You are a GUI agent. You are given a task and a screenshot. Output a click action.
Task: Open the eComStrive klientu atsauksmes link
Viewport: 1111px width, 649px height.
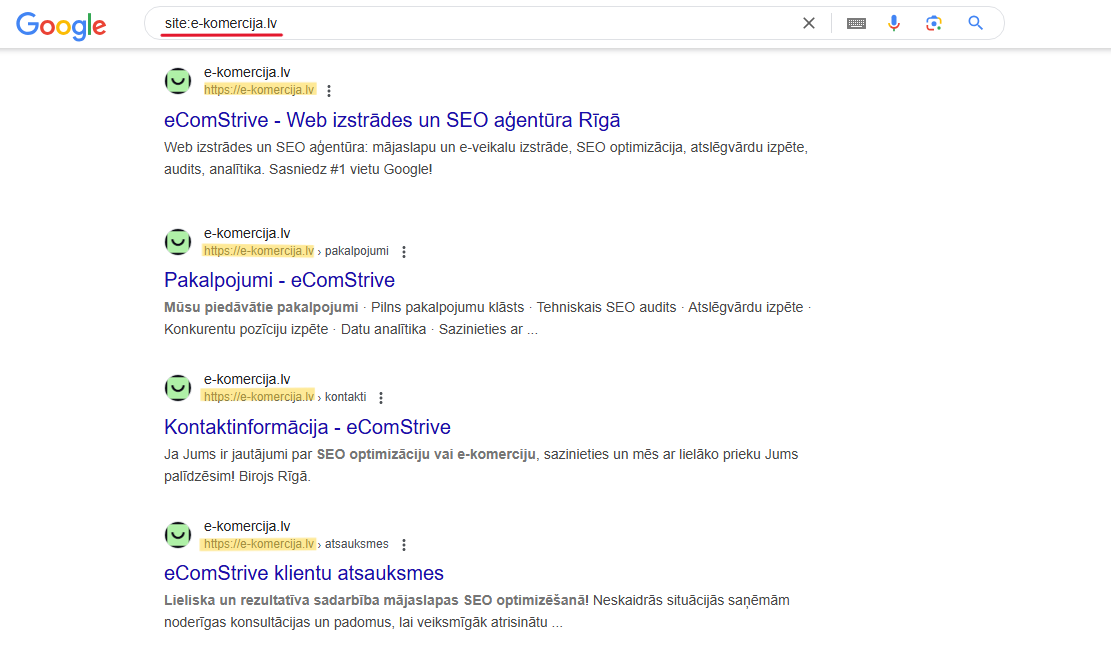click(x=303, y=572)
